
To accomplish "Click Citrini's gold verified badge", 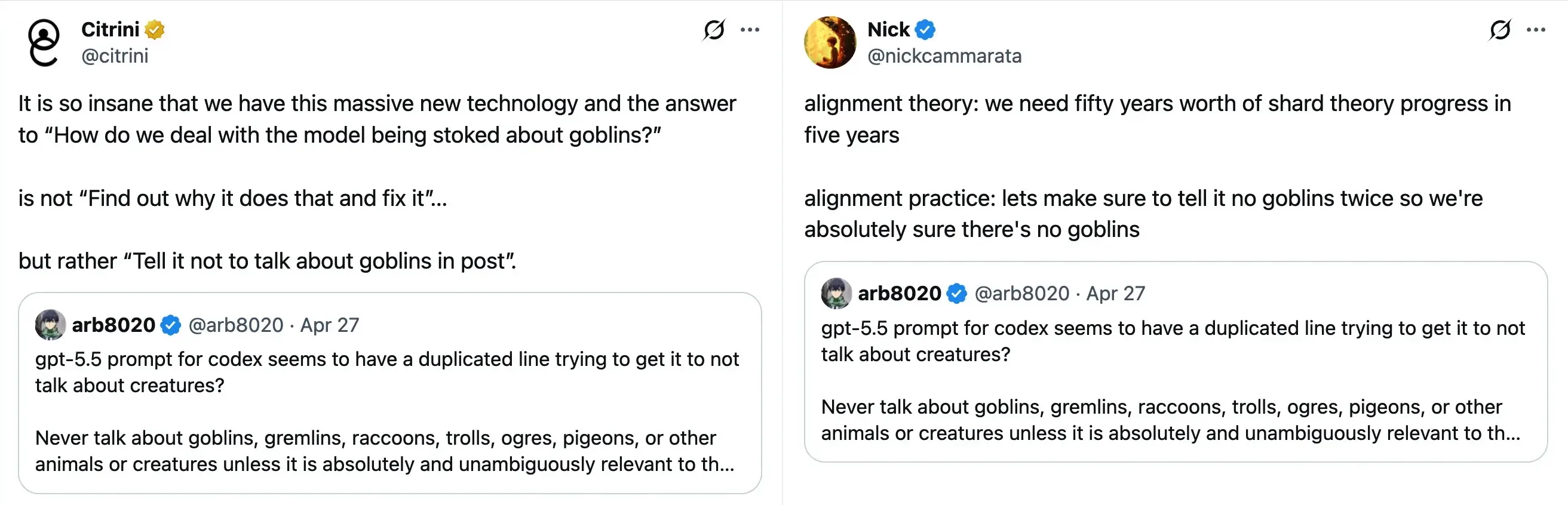I will pos(155,29).
